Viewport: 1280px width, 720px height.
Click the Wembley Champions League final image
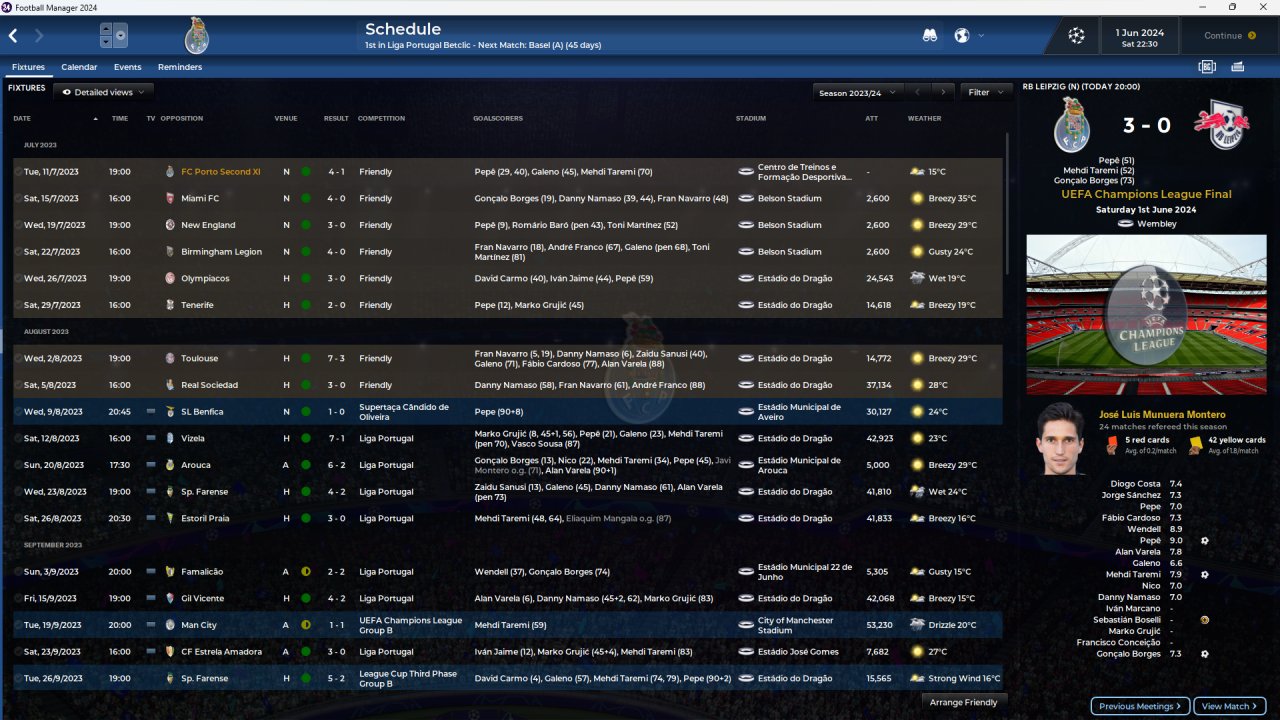1146,315
